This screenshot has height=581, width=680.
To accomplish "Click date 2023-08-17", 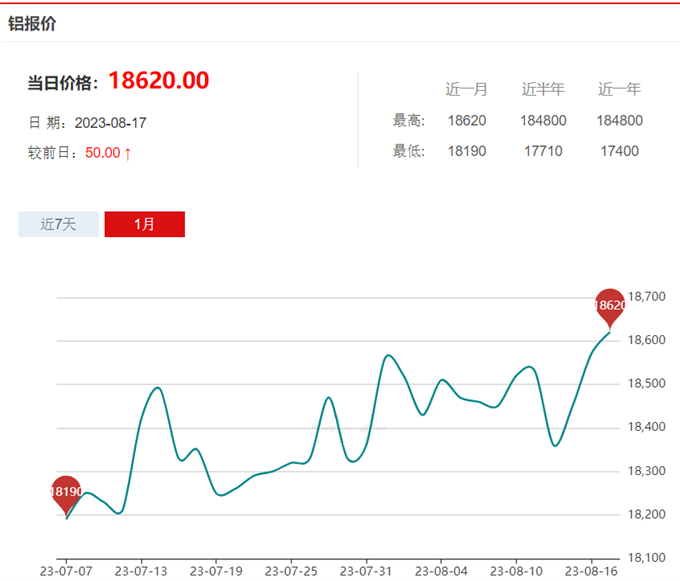I will click(110, 123).
